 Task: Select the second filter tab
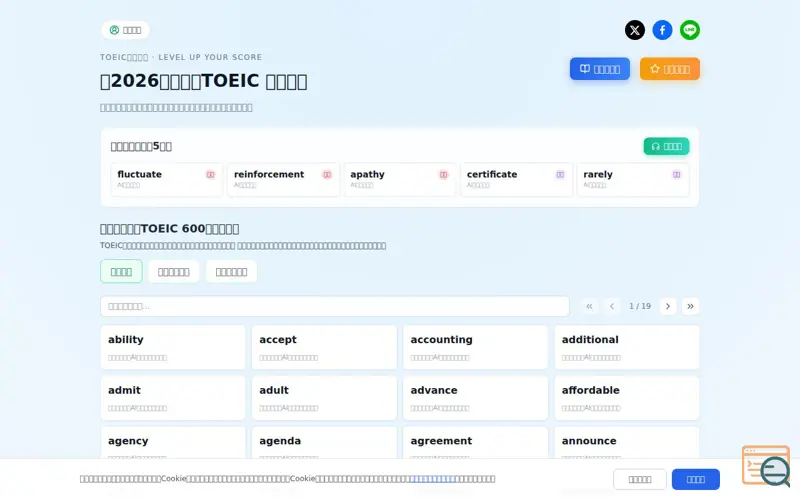[x=173, y=271]
